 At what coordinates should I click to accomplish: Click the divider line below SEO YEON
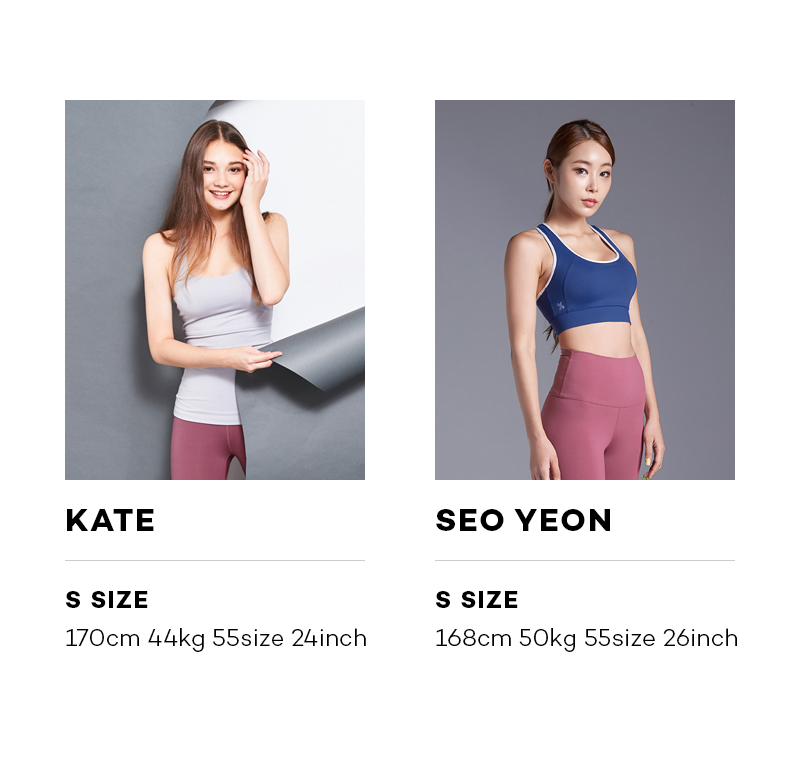coord(585,561)
